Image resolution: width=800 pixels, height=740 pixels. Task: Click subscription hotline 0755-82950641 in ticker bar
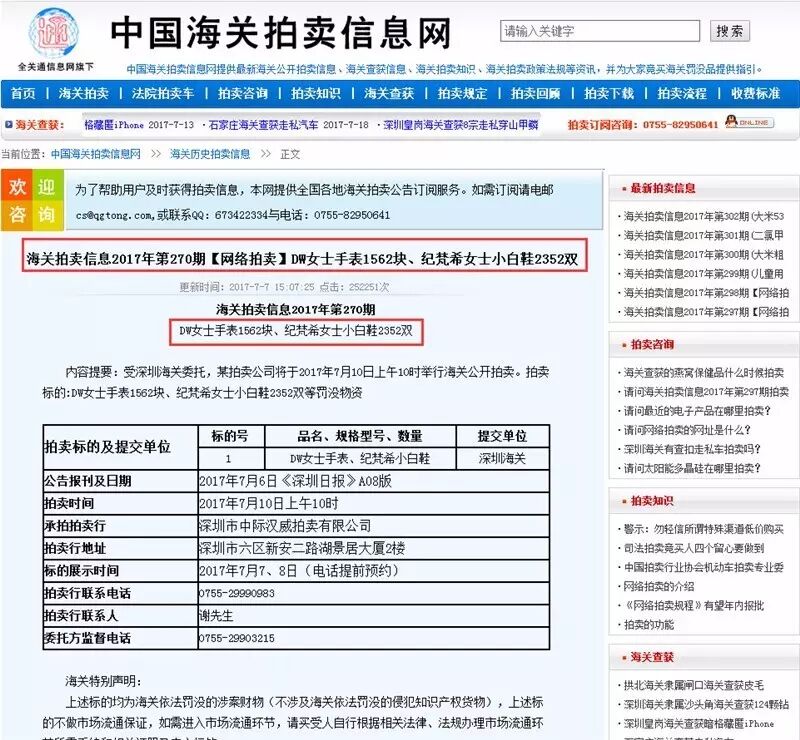(x=680, y=125)
